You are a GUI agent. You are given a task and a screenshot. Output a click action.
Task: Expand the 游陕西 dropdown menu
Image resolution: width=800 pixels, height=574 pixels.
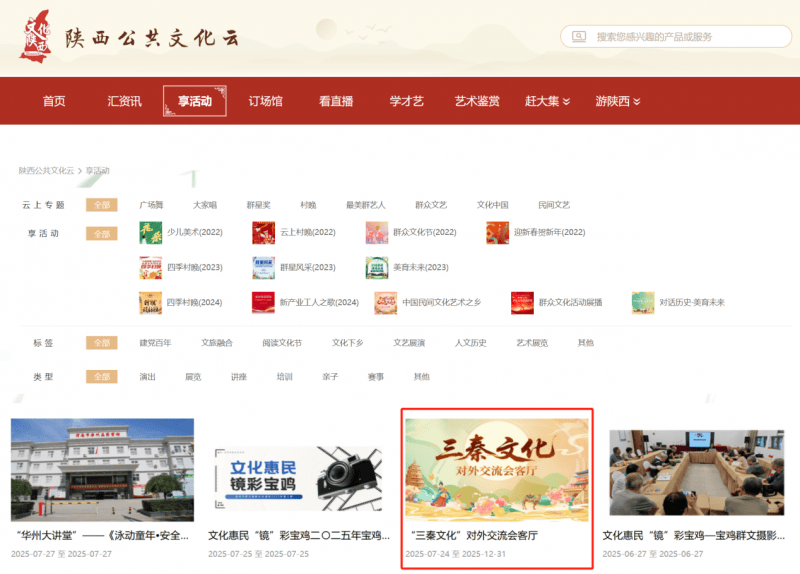click(617, 101)
